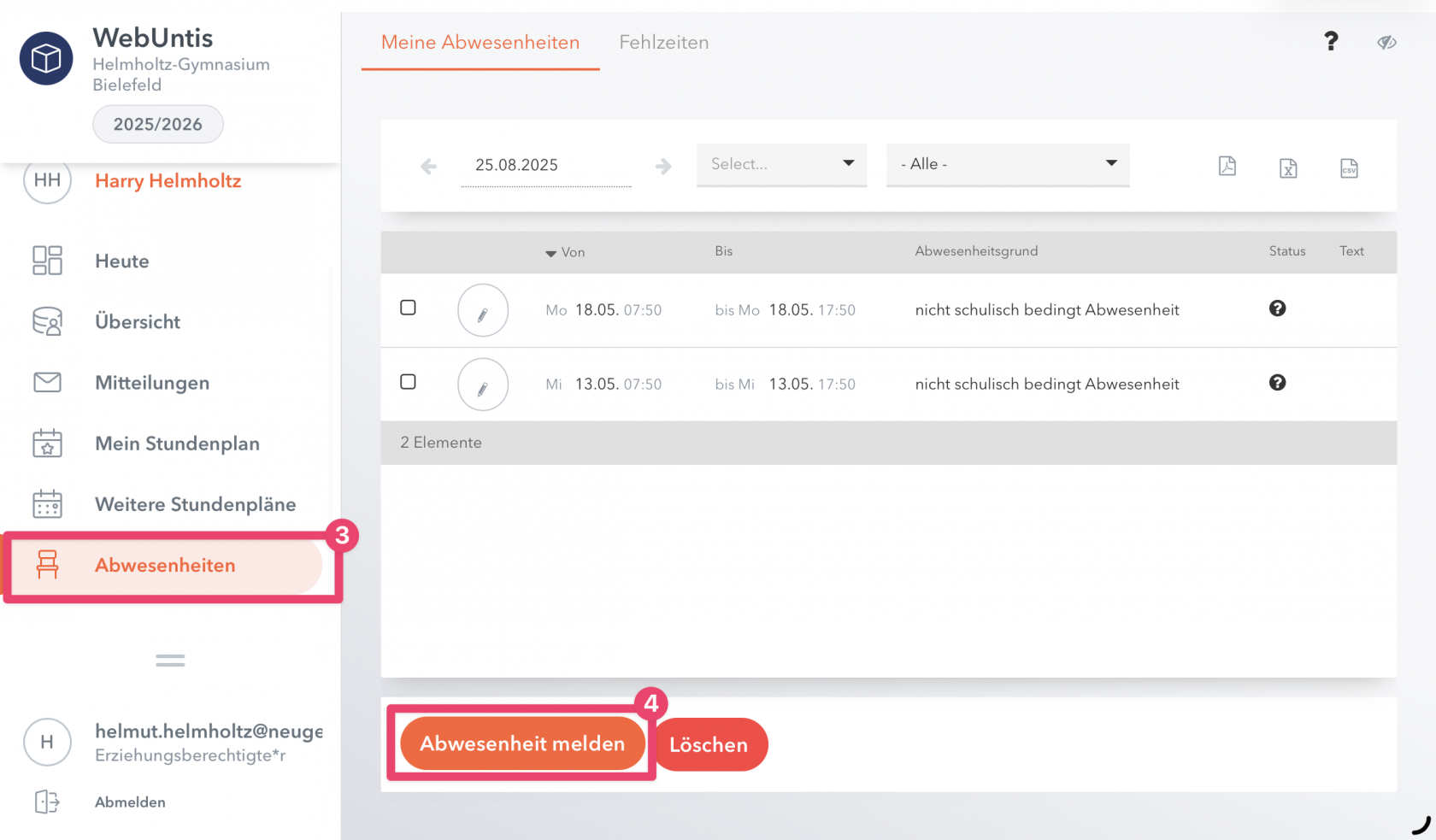Sort by the Von column header
The image size is (1436, 840).
[x=565, y=252]
